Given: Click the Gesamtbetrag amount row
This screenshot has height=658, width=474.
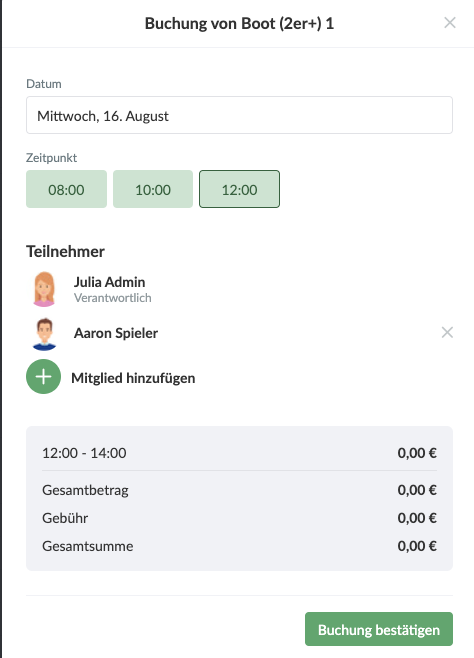Looking at the screenshot, I should coord(239,490).
